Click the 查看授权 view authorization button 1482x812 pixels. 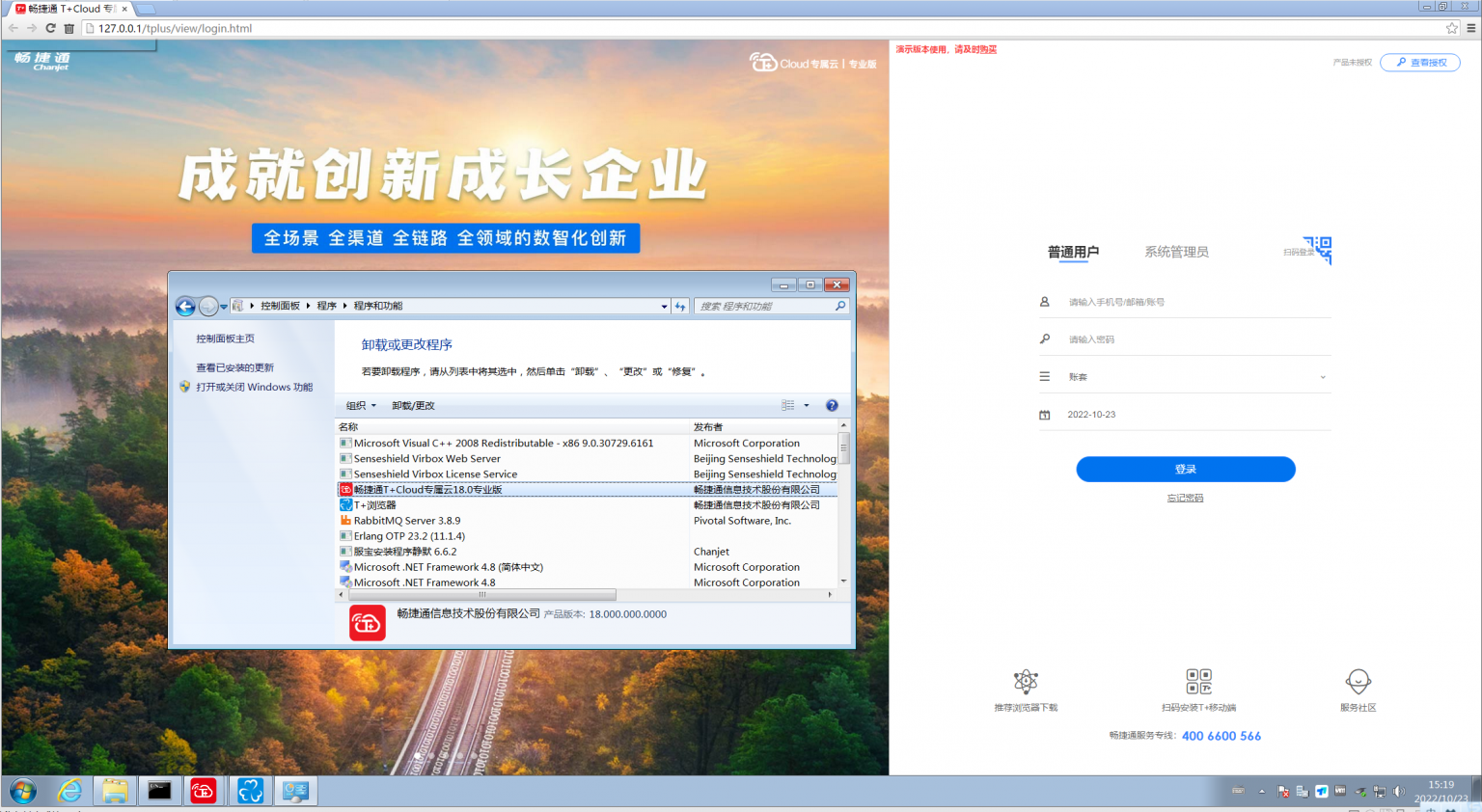[x=1419, y=62]
